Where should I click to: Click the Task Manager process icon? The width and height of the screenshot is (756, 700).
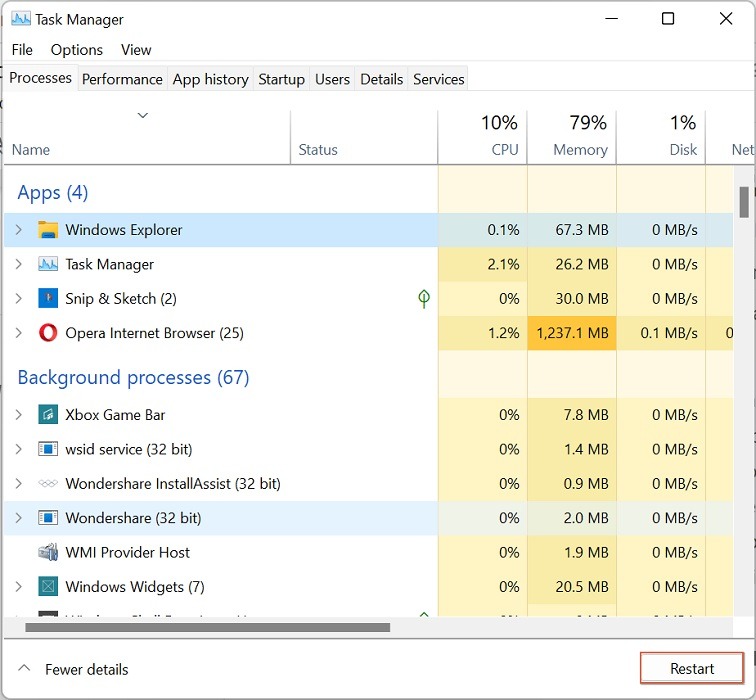(x=48, y=264)
